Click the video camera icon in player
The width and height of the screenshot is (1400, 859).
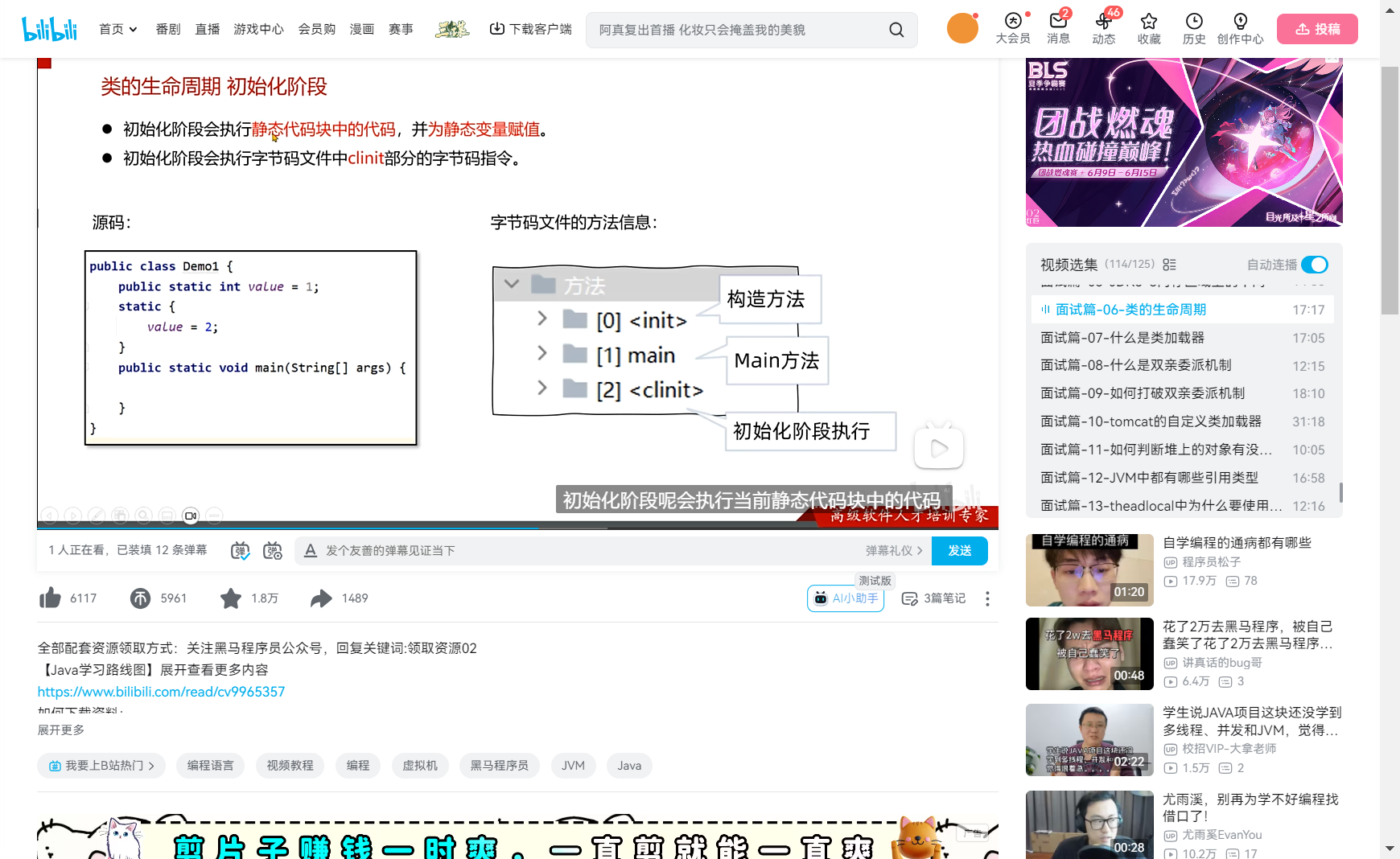pos(191,516)
